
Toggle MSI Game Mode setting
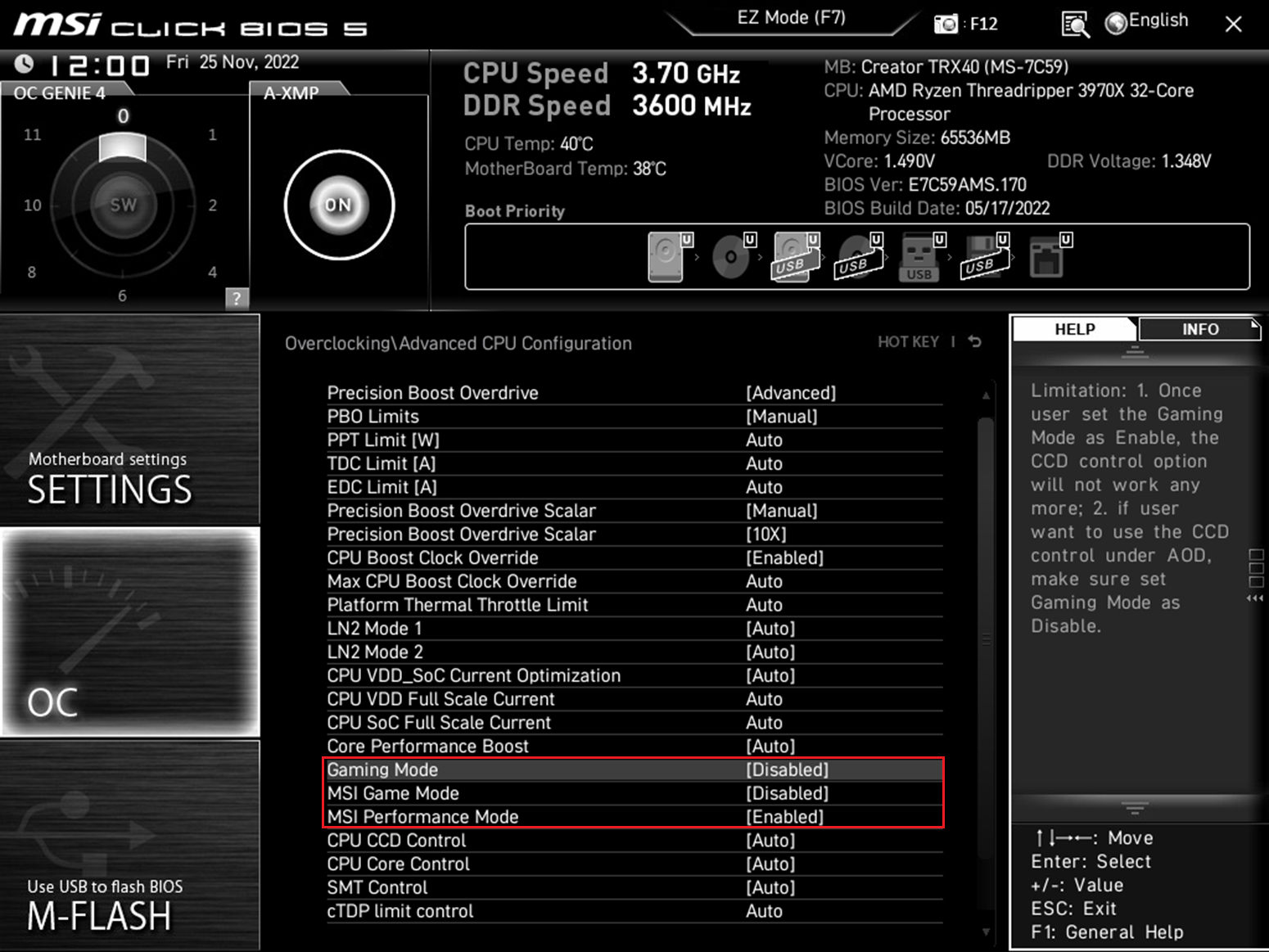[634, 793]
